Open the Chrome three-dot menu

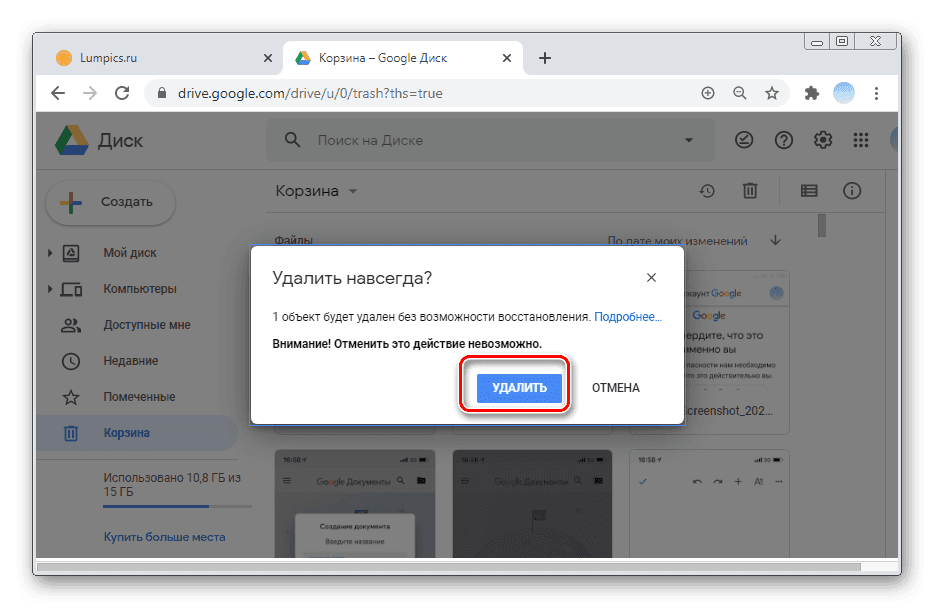877,92
